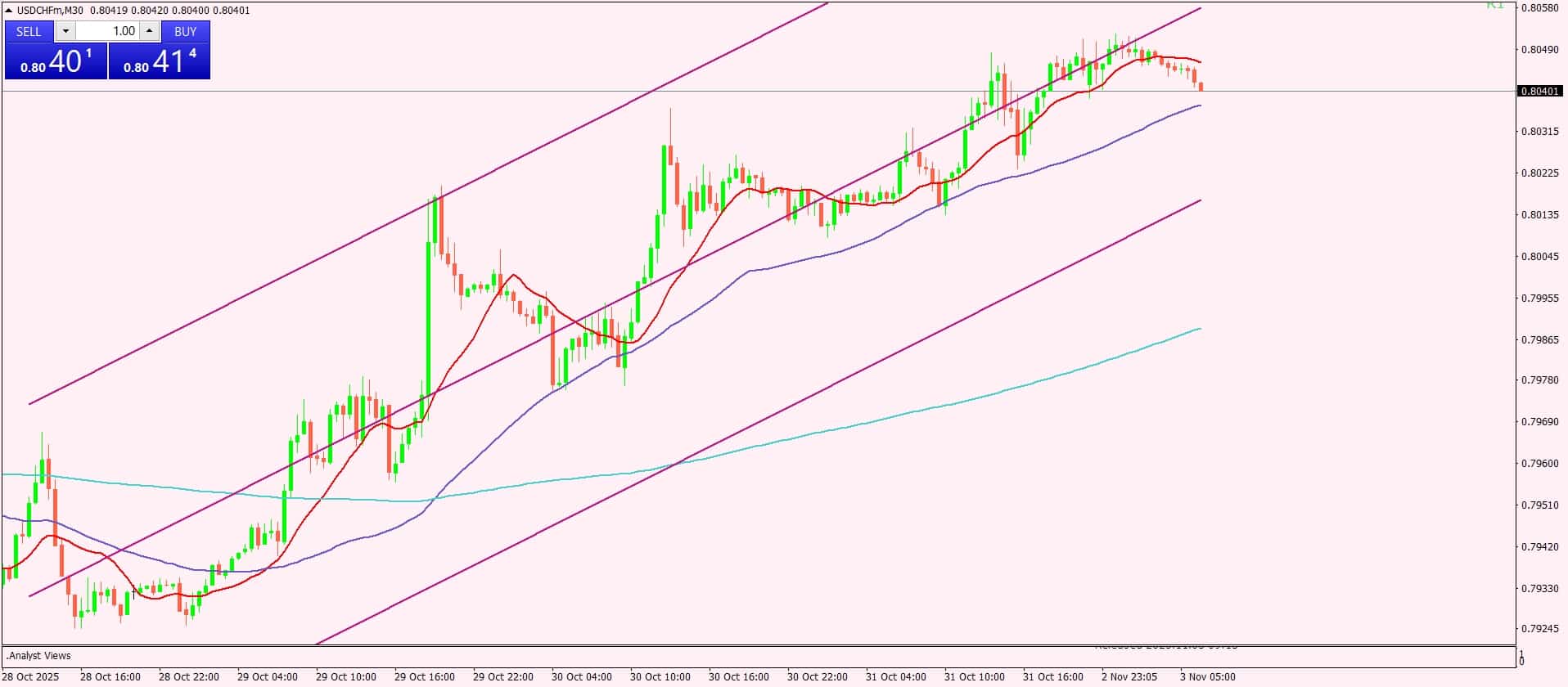
Task: Decrease lot volume with the down arrow
Action: pos(65,31)
